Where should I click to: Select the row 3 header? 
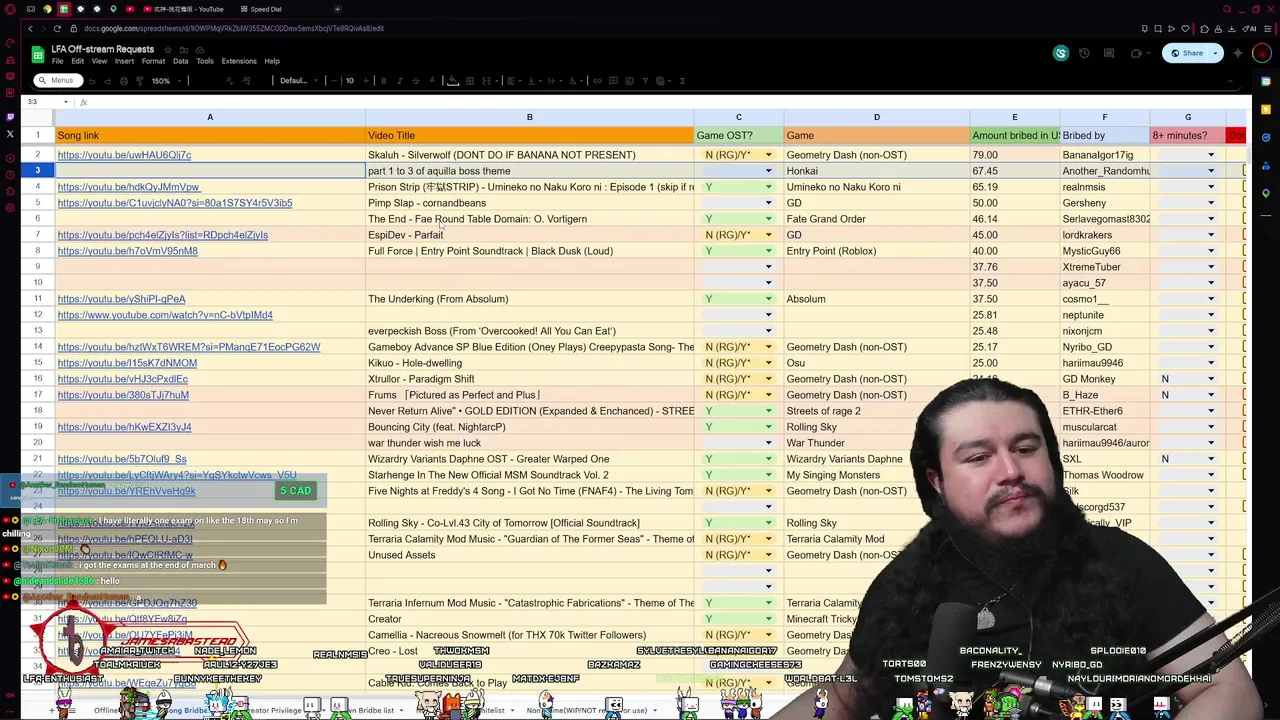(x=38, y=171)
